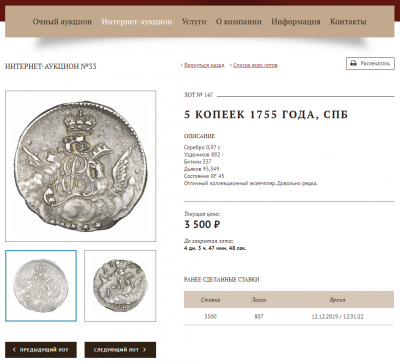
Task: Click the Ставка column header
Action: [x=210, y=300]
